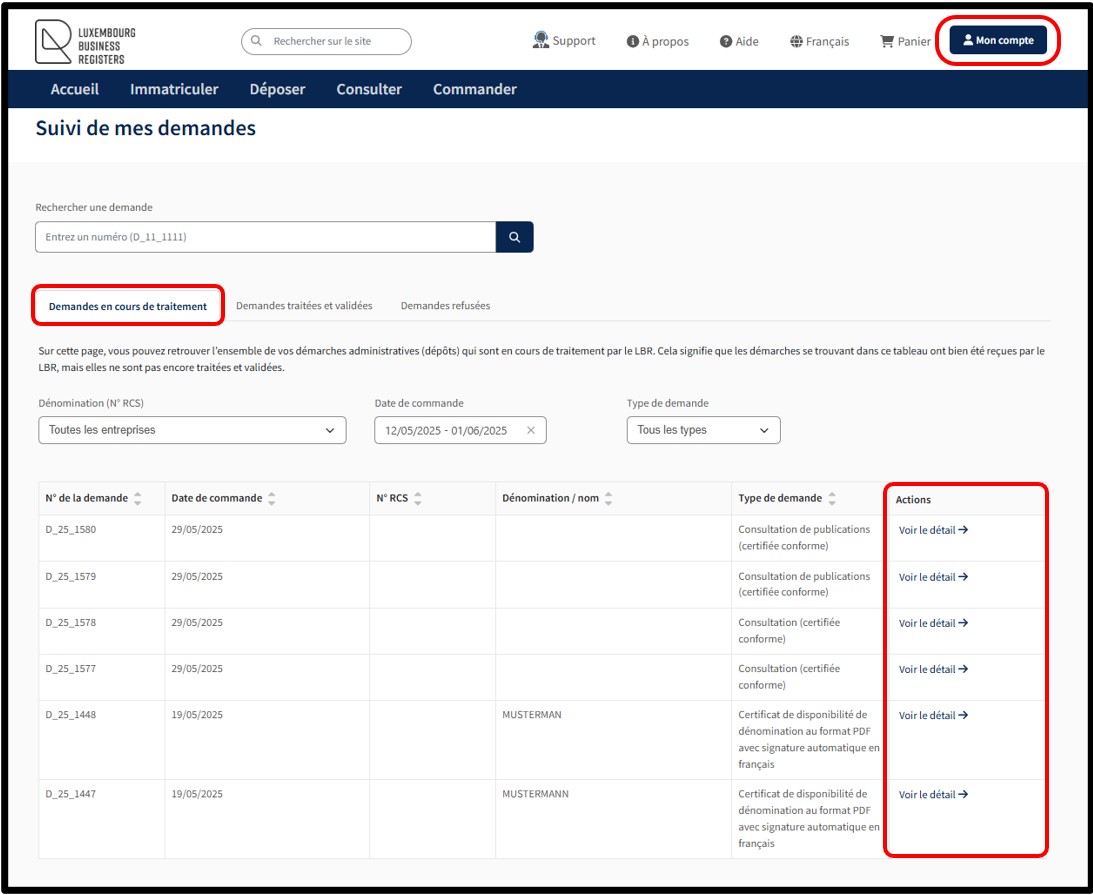The height and width of the screenshot is (895, 1093).
Task: Sort by Date de commande column
Action: (272, 498)
